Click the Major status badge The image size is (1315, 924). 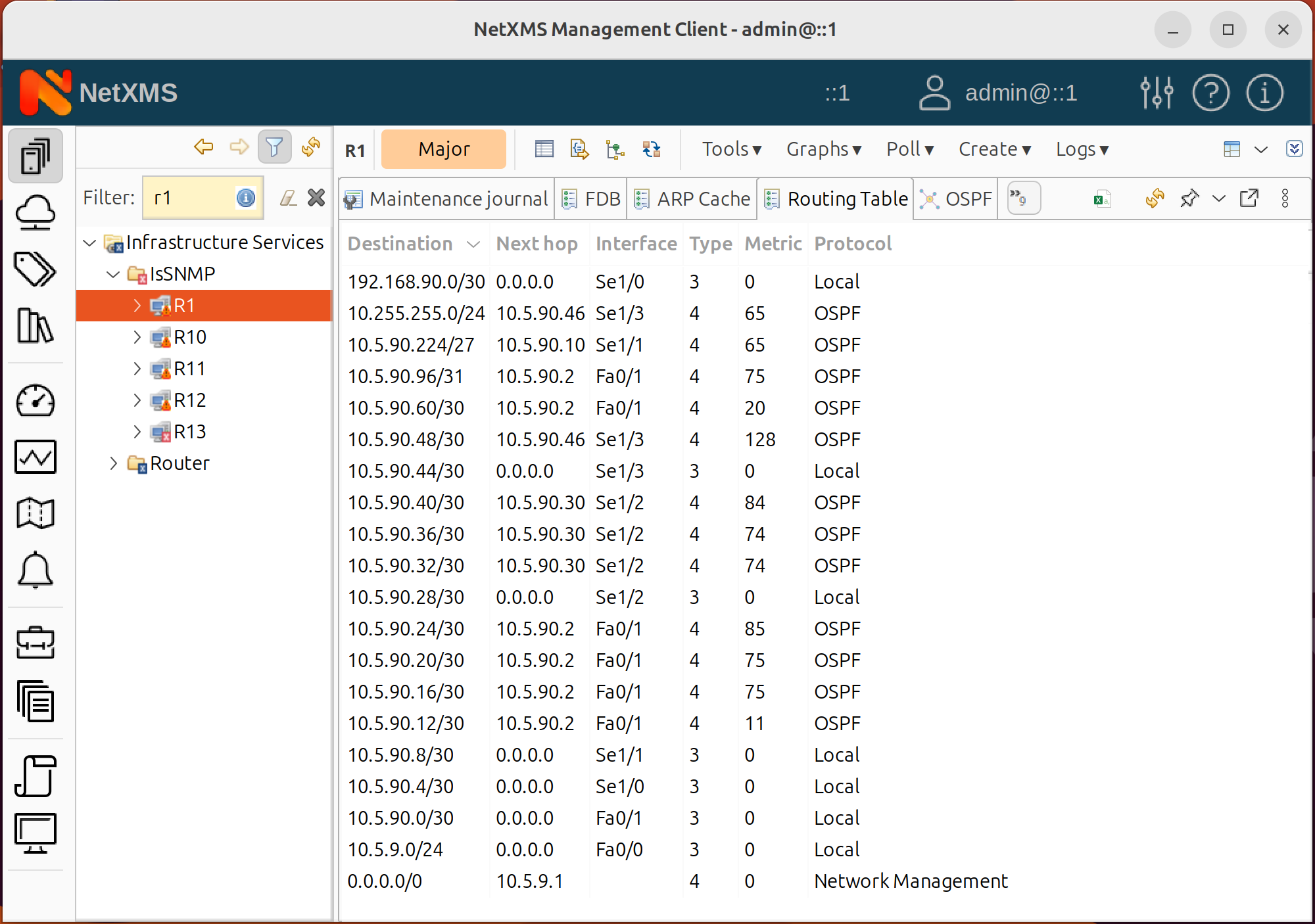point(444,149)
